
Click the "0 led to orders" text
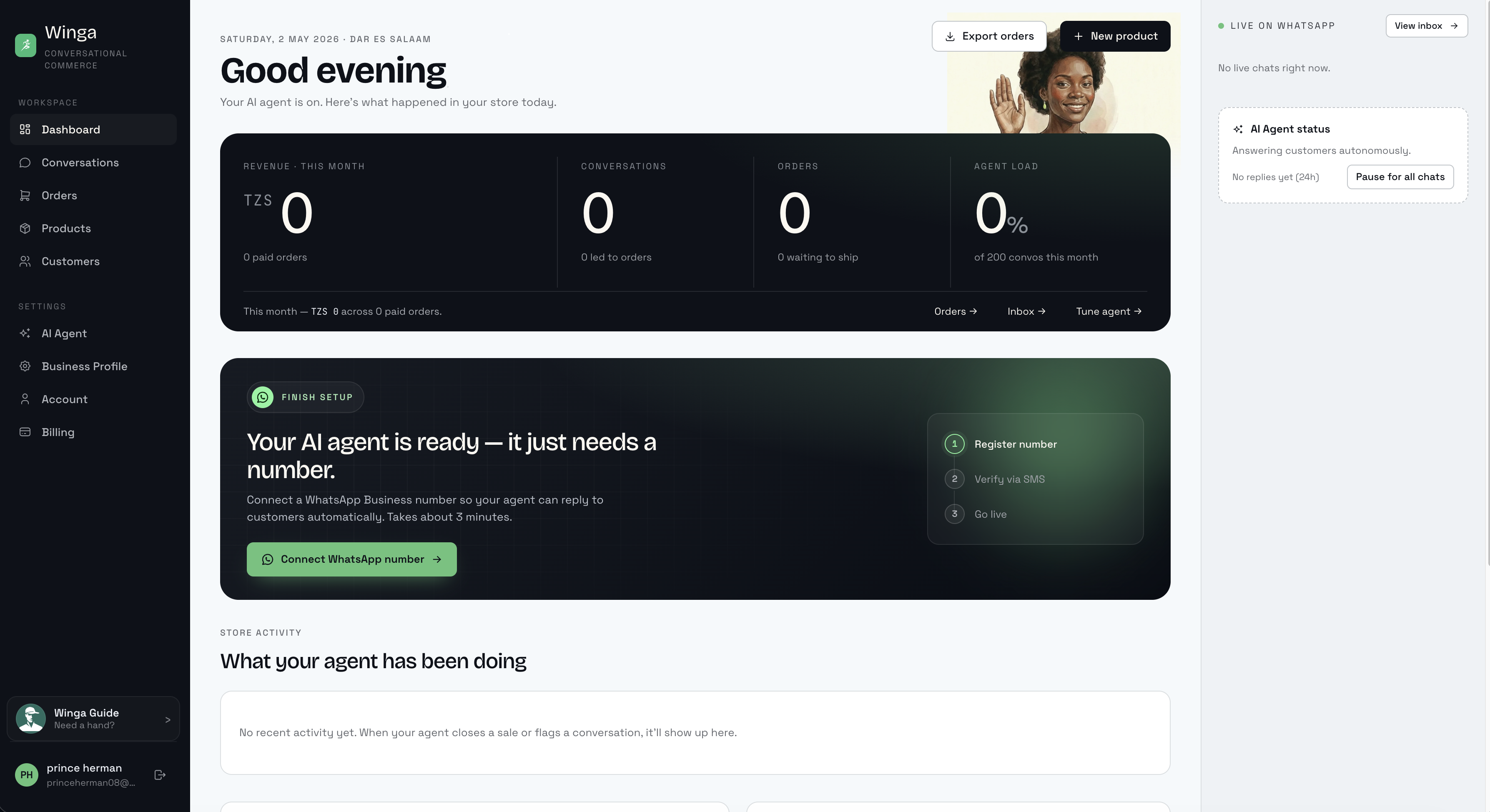pyautogui.click(x=616, y=257)
